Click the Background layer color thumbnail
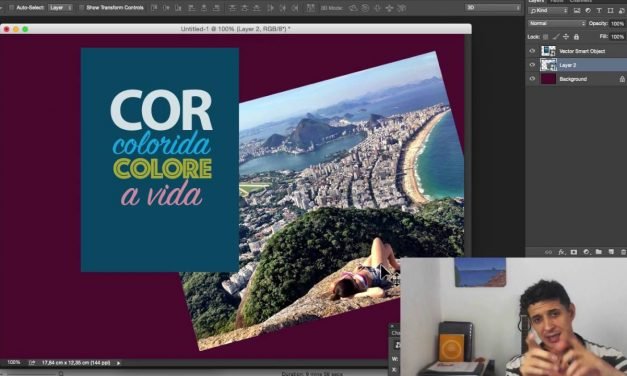 (548, 79)
